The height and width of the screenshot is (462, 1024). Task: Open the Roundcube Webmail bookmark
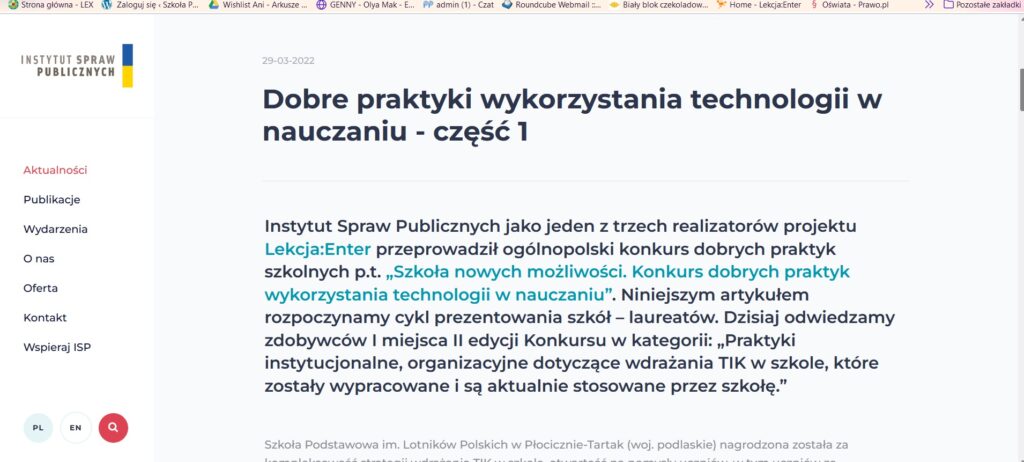pos(551,5)
